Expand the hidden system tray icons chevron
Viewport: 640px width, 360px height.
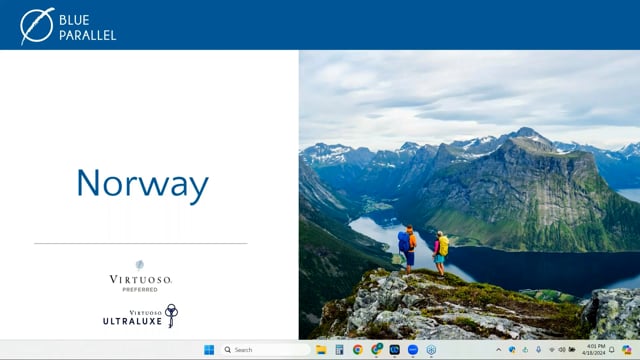click(498, 350)
